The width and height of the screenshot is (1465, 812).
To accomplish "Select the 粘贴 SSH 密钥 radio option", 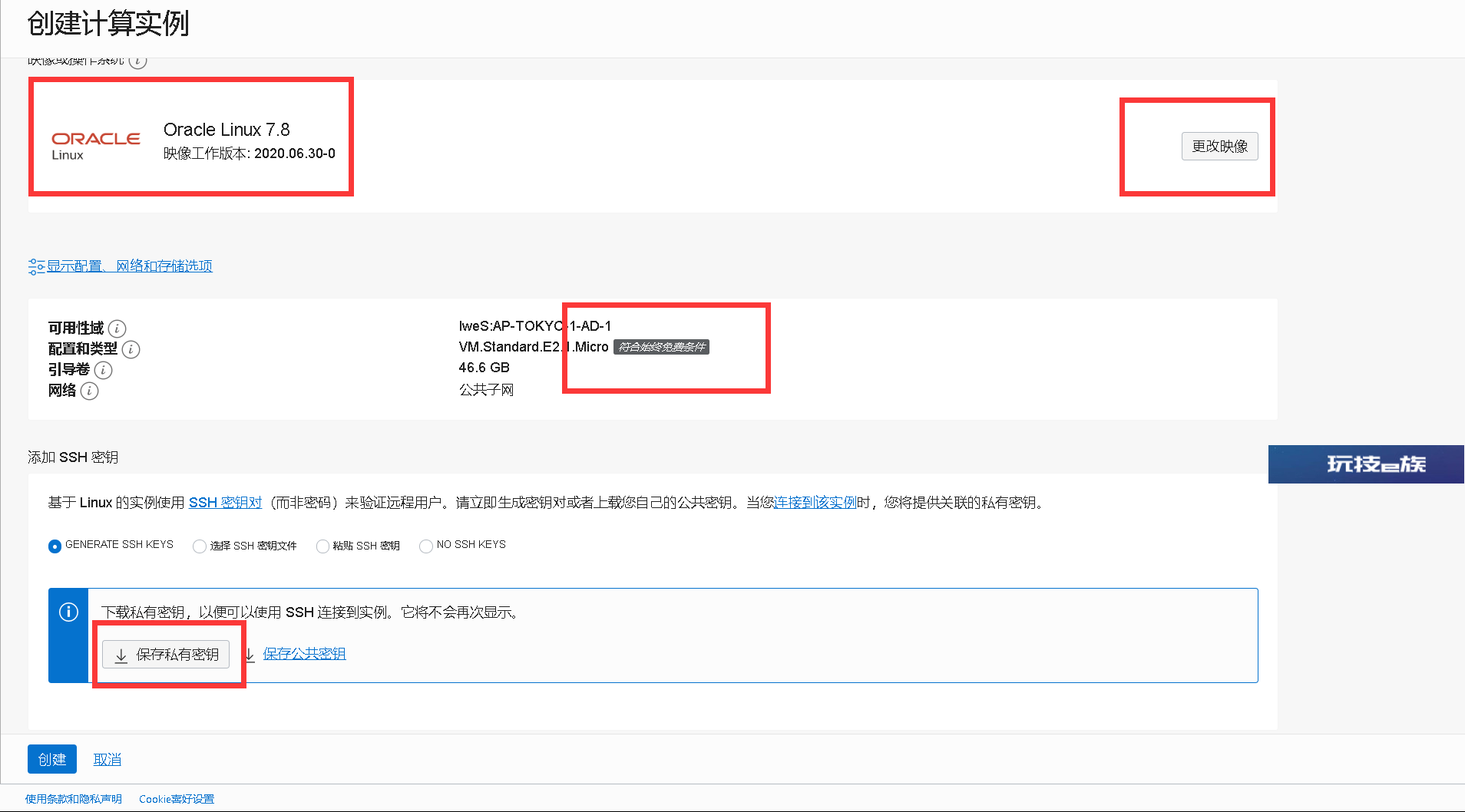I will click(x=322, y=546).
